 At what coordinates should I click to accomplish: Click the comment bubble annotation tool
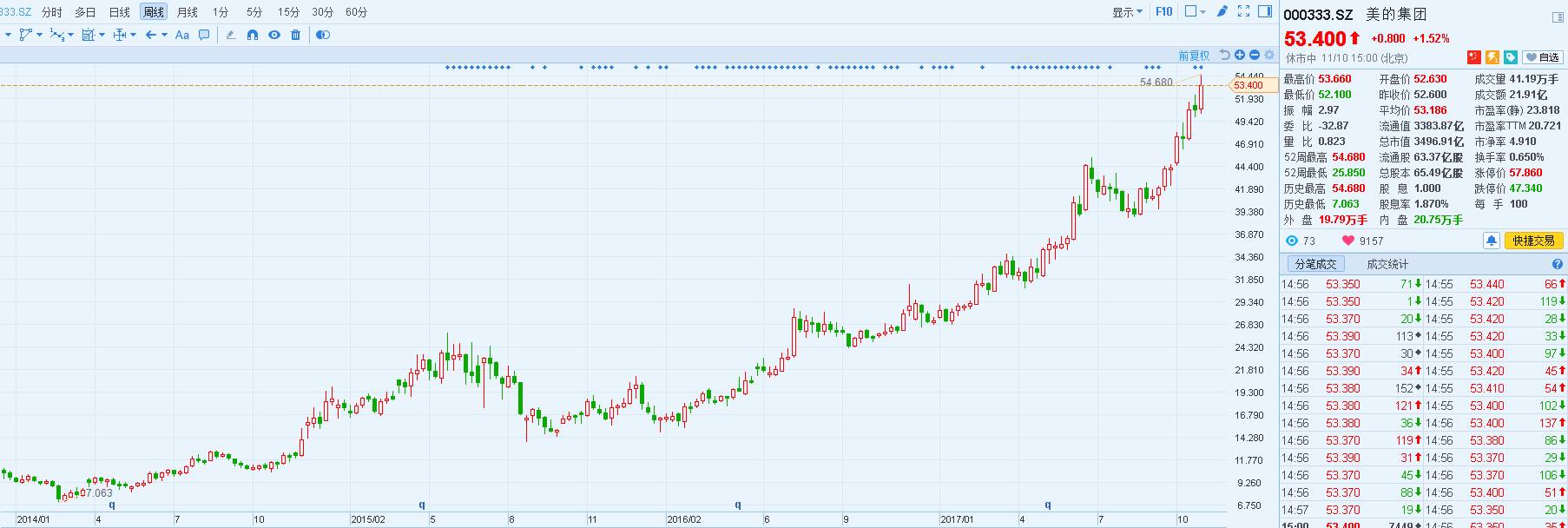click(204, 35)
